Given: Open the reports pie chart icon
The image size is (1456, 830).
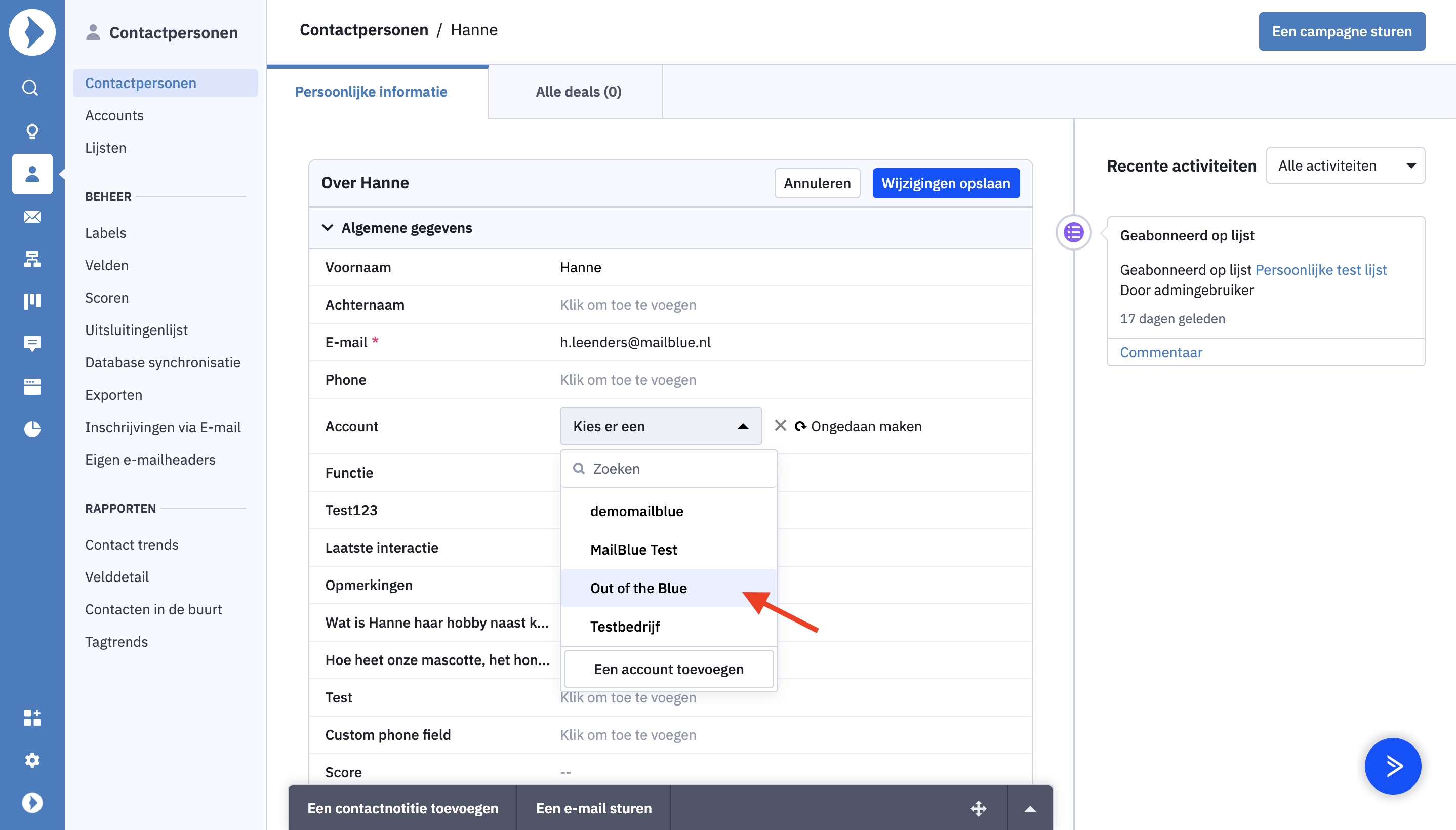Looking at the screenshot, I should pos(32,429).
